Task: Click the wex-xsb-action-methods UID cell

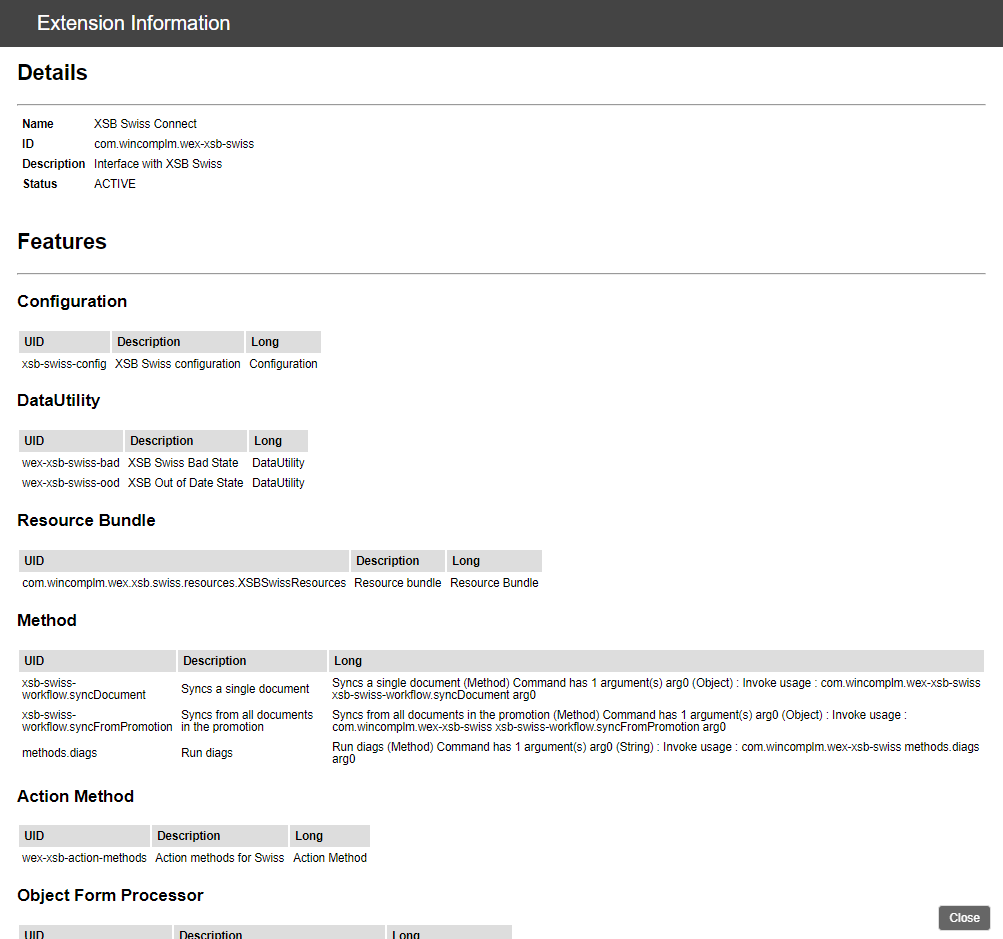Action: point(84,858)
